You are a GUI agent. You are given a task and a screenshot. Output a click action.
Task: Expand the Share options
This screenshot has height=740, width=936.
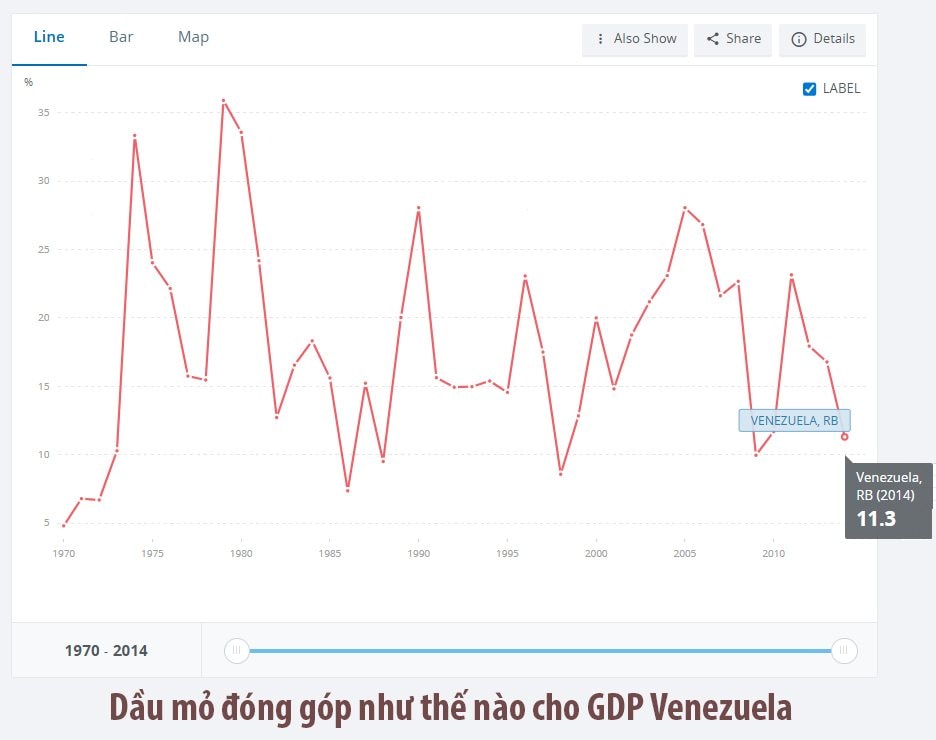(x=732, y=40)
